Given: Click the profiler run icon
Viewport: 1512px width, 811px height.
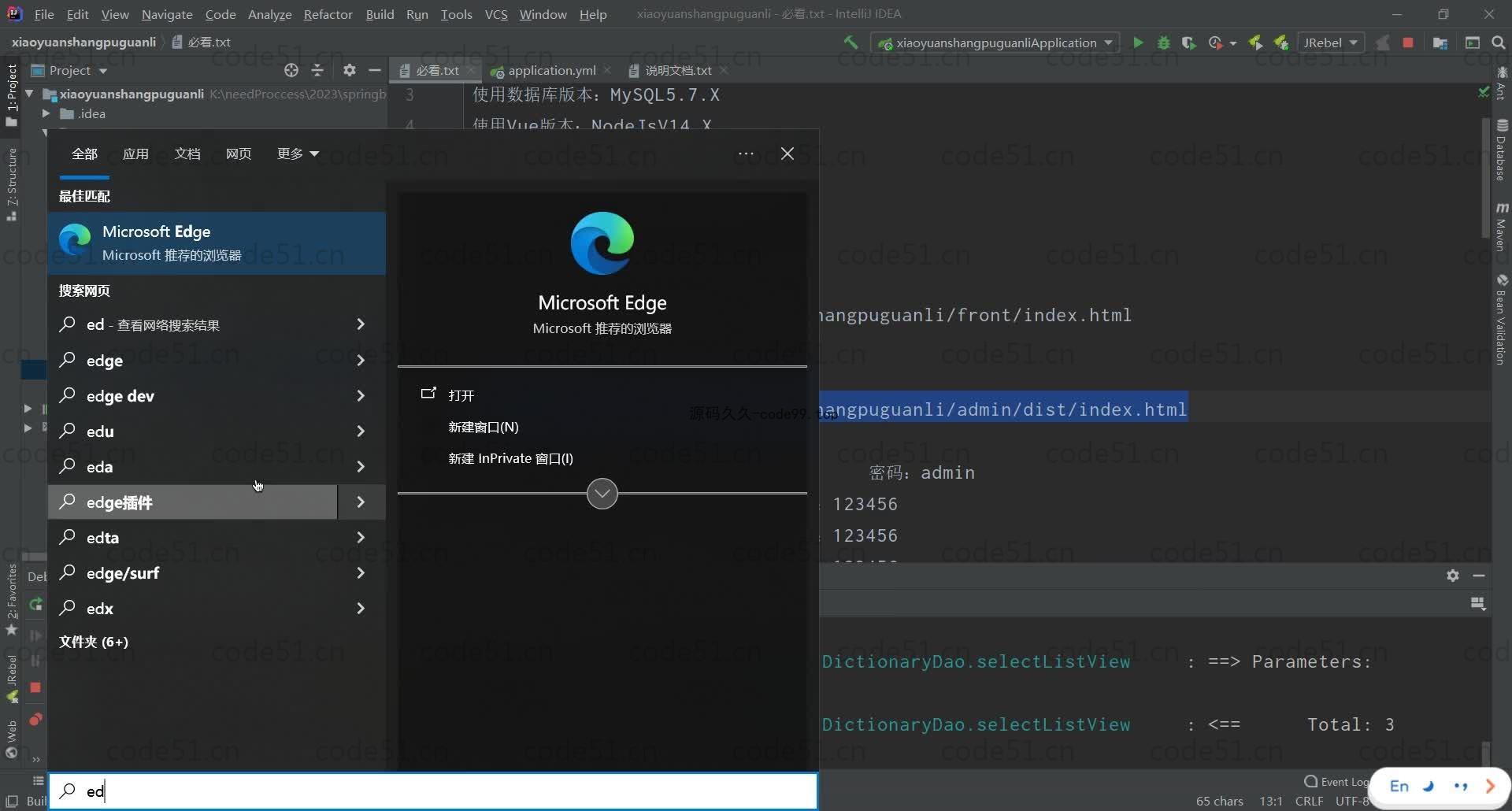Looking at the screenshot, I should pos(1216,43).
